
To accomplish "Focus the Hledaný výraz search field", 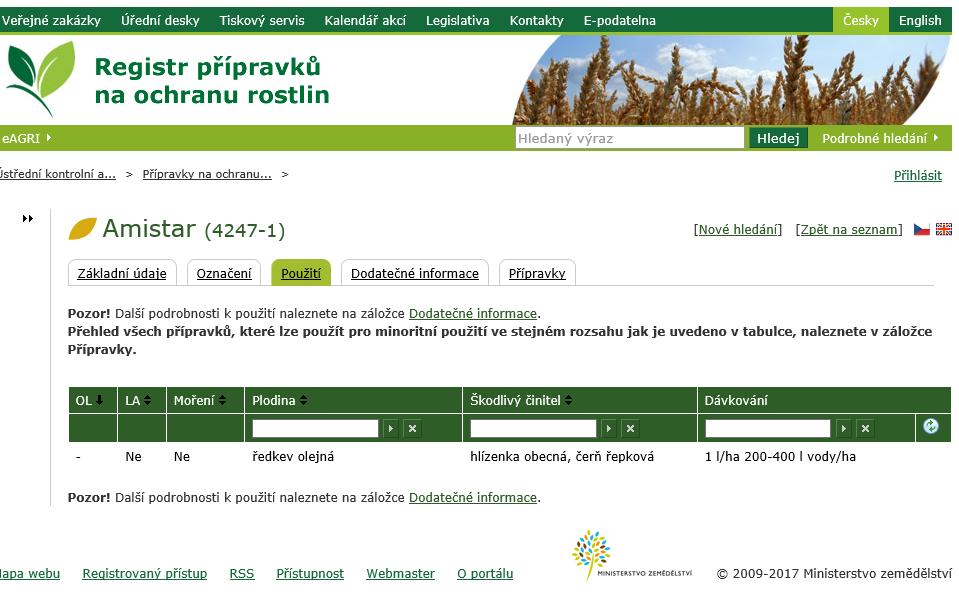I will point(629,138).
